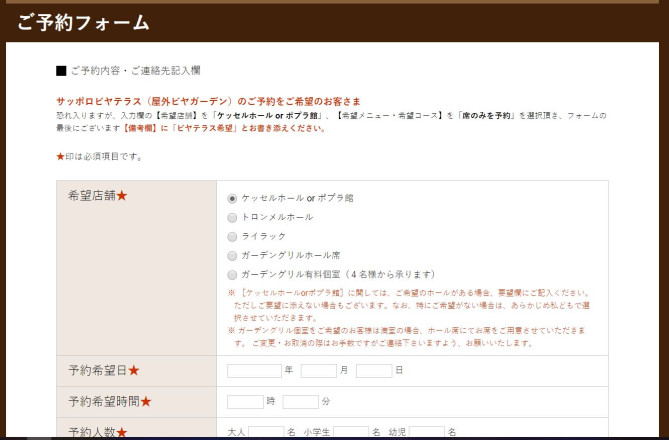Click the 小学生 guest count field
Screen dimensions: 669x440
point(351,432)
